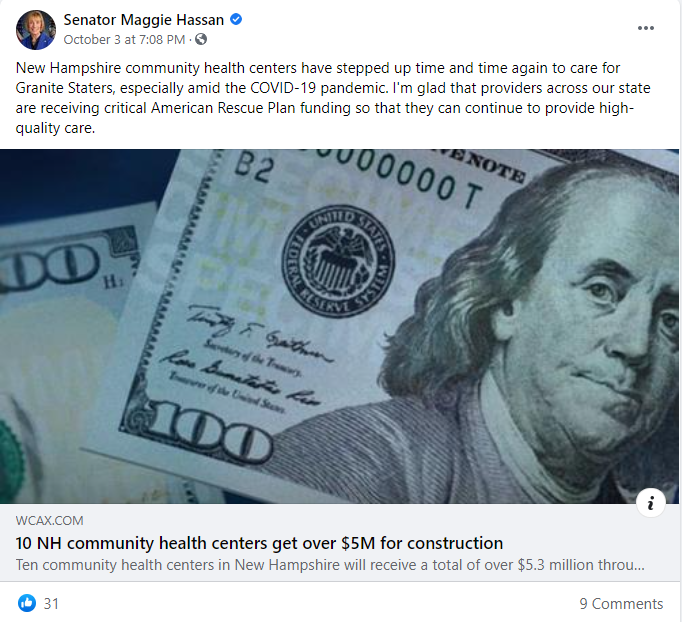Open '10 NH community health centers' headline

point(259,543)
